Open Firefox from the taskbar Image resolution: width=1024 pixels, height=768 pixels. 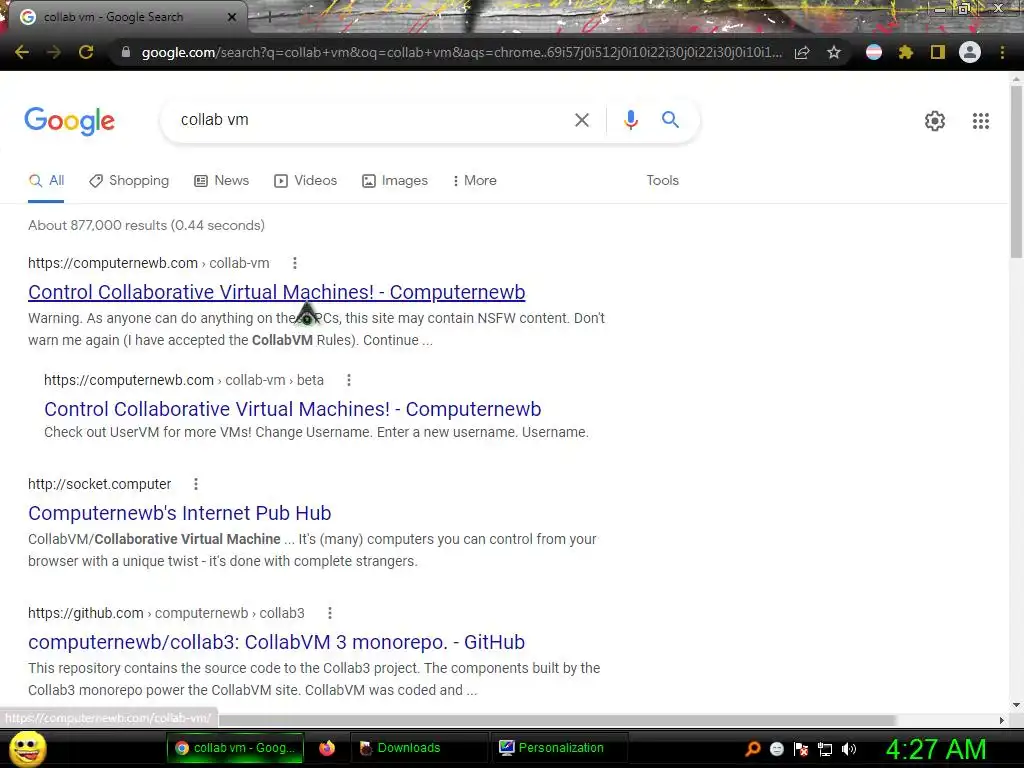pyautogui.click(x=327, y=748)
